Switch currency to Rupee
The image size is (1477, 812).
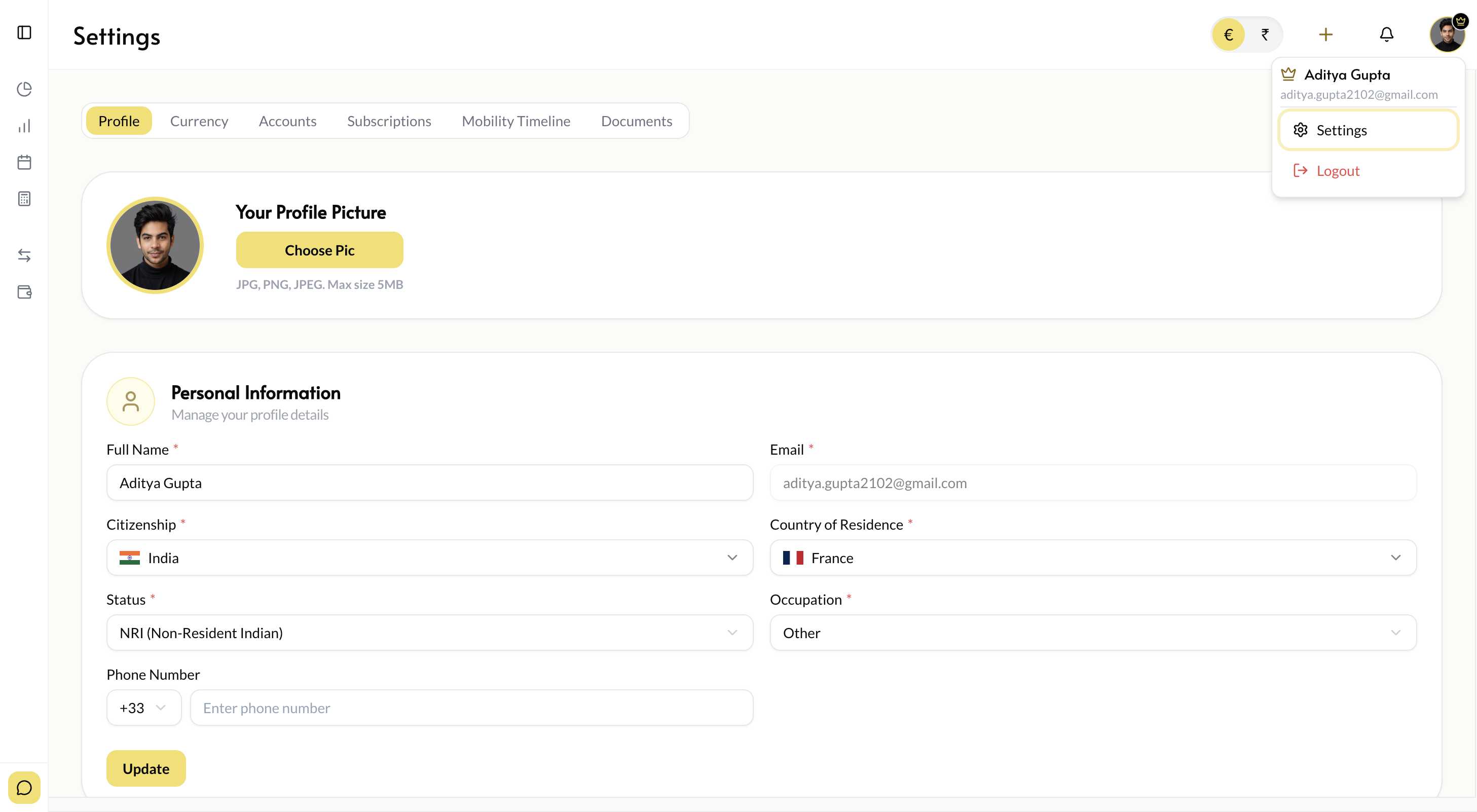click(1265, 34)
